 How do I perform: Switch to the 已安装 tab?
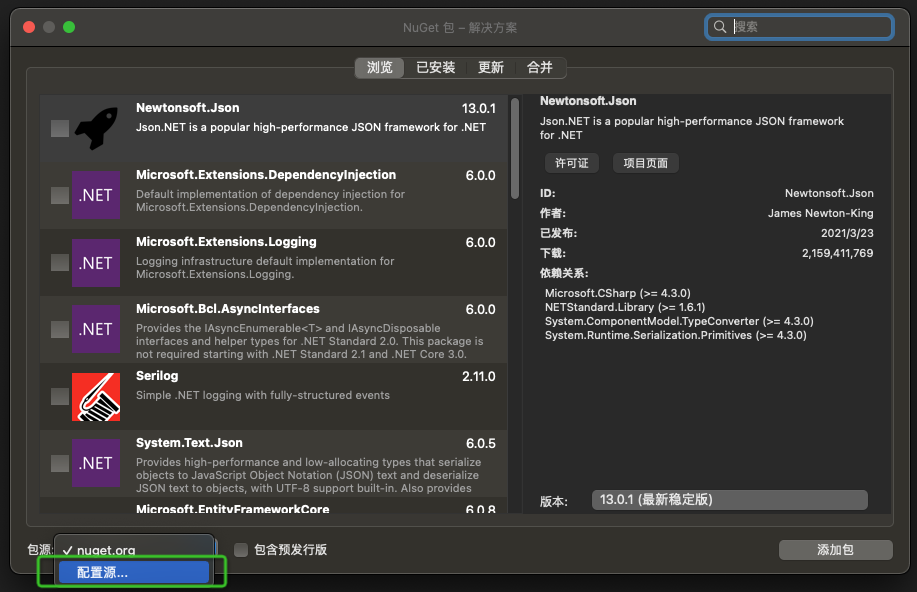(x=436, y=68)
